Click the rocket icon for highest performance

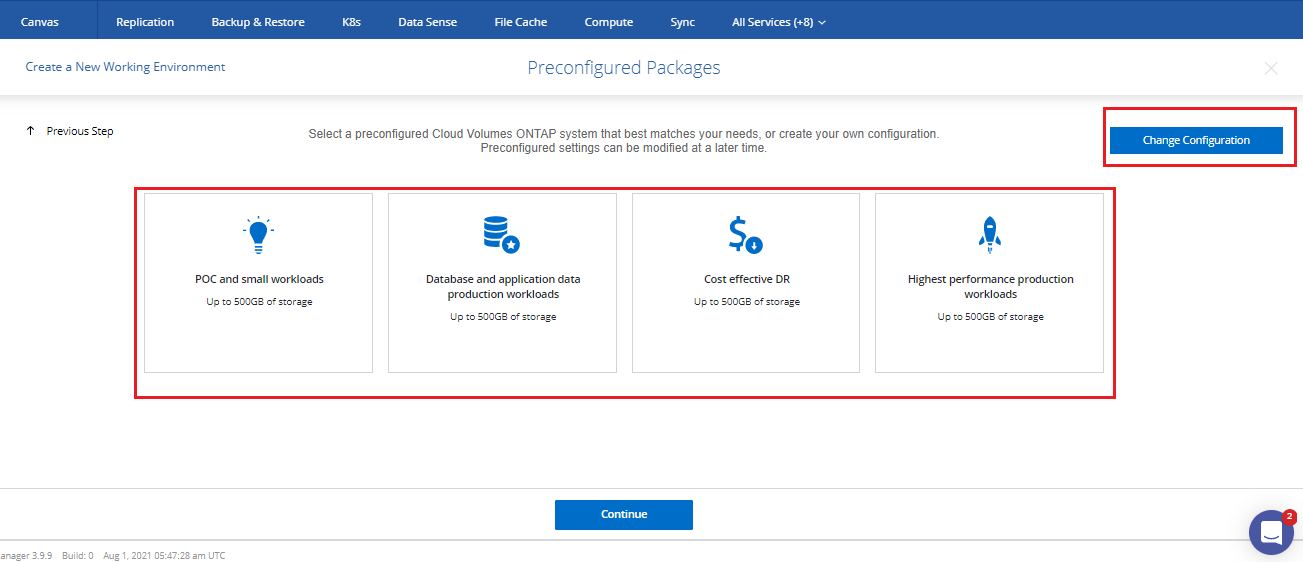click(989, 234)
